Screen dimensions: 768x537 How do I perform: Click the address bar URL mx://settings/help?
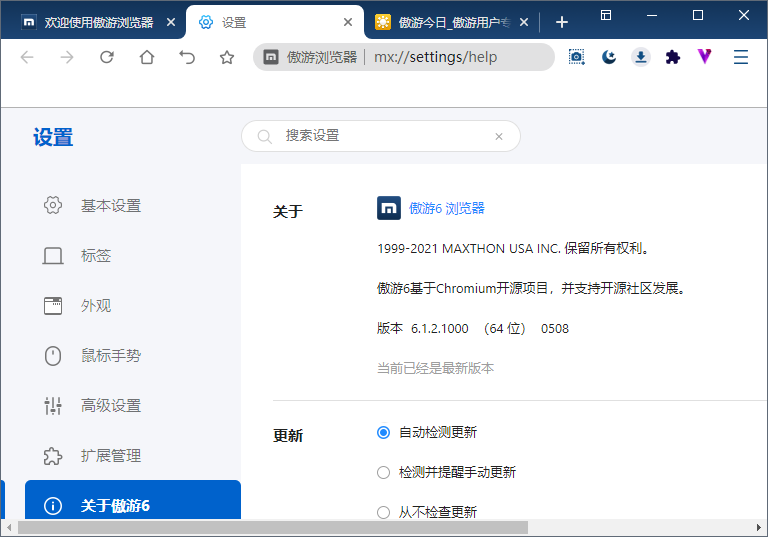point(435,57)
